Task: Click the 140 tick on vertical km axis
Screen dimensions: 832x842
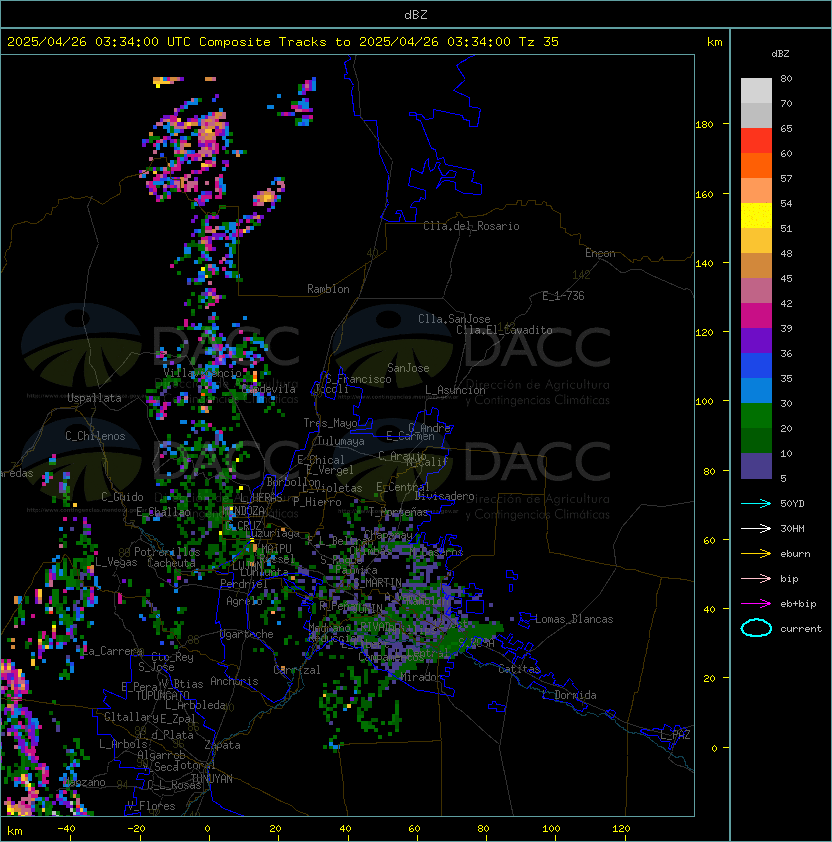Action: click(704, 263)
